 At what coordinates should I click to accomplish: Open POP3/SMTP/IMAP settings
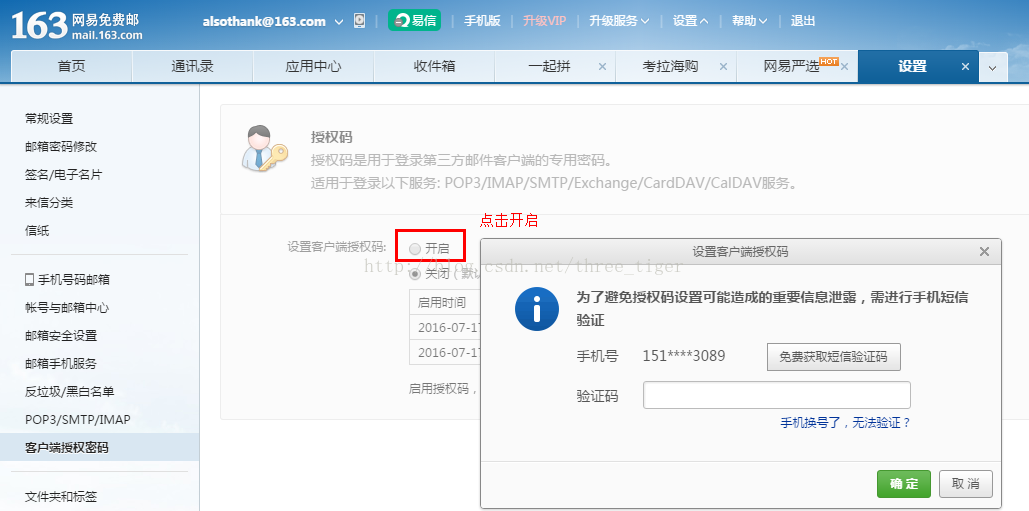tap(77, 419)
